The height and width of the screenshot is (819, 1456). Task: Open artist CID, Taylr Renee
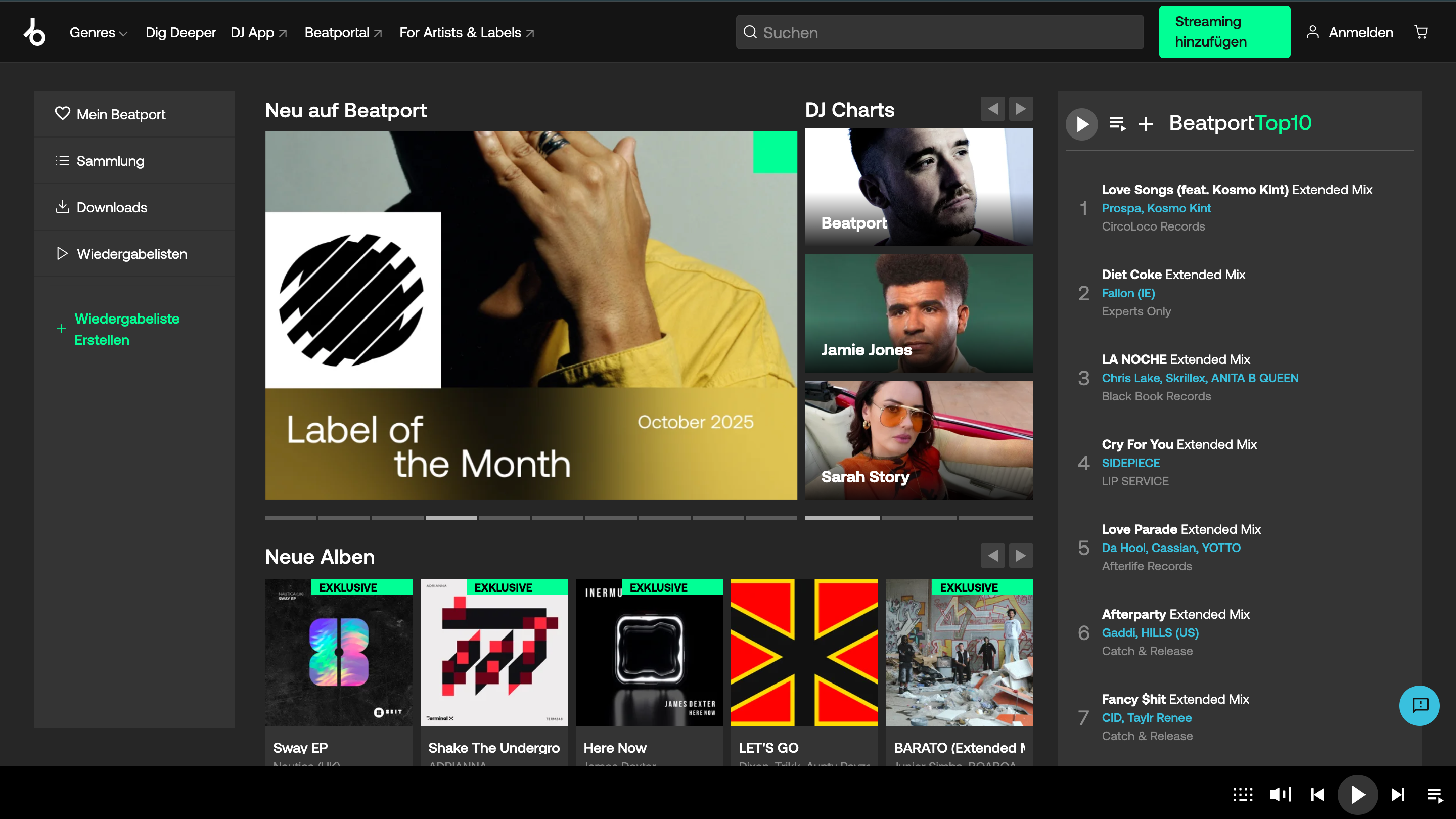click(1147, 718)
